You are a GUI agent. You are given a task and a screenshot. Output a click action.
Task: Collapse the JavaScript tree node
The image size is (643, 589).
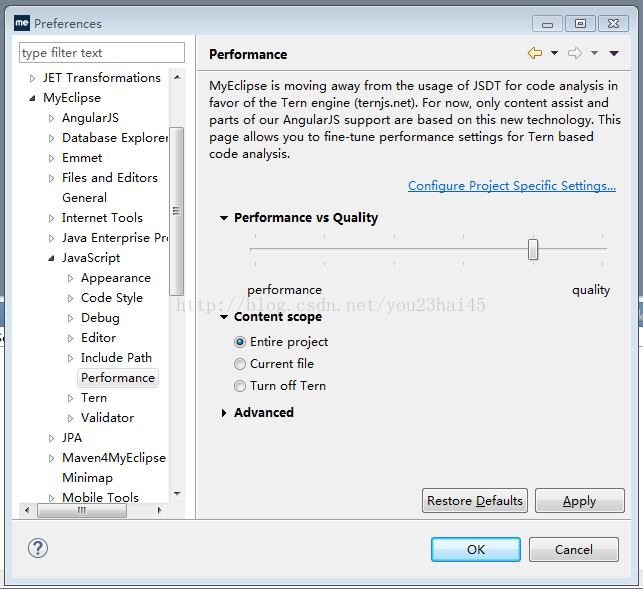pos(51,258)
